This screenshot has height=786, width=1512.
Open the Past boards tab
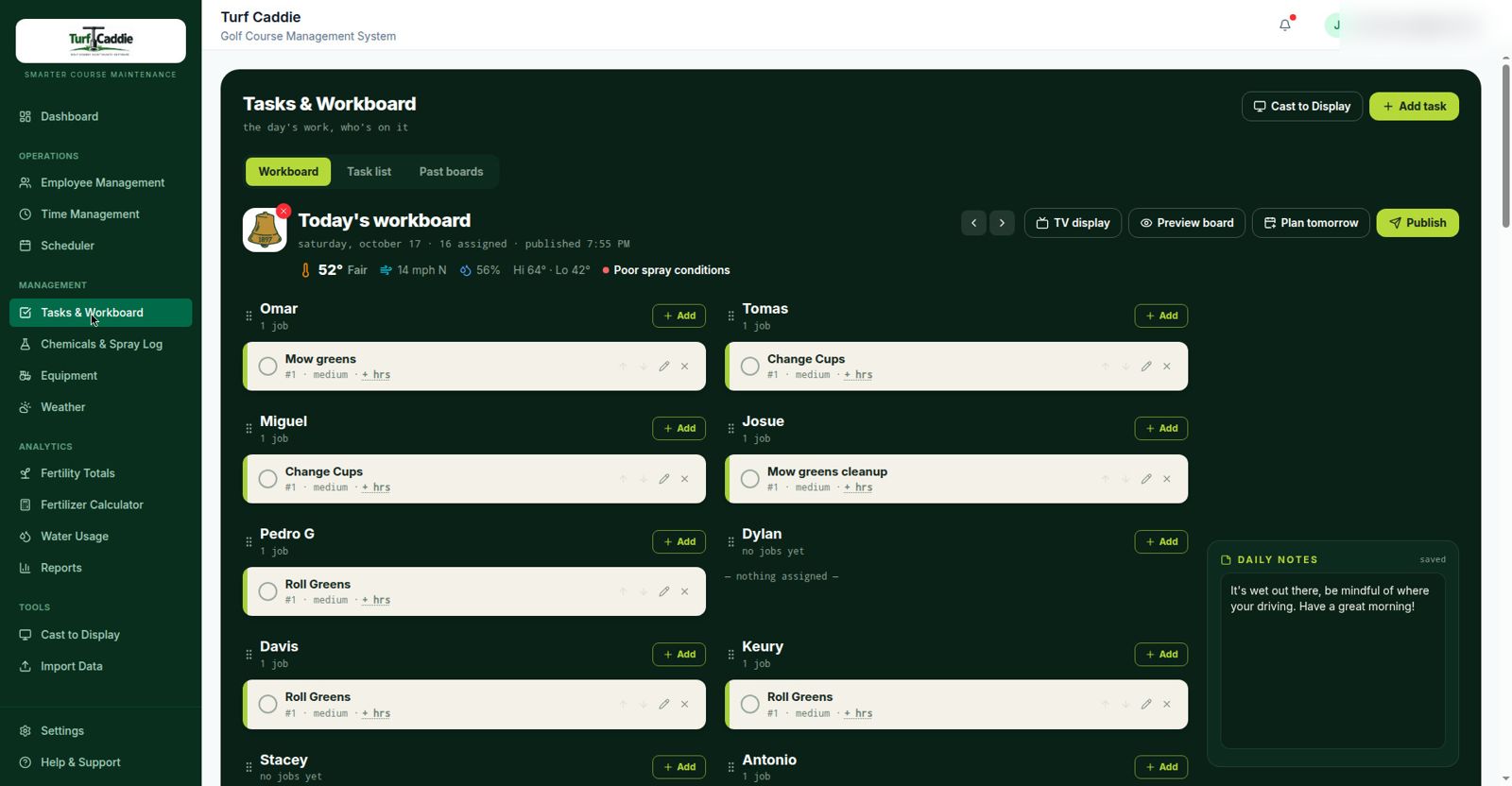451,172
